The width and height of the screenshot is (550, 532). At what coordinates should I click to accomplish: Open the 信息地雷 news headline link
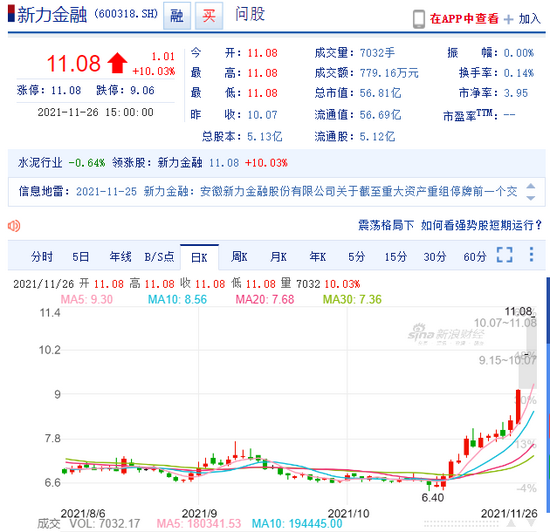[x=296, y=191]
